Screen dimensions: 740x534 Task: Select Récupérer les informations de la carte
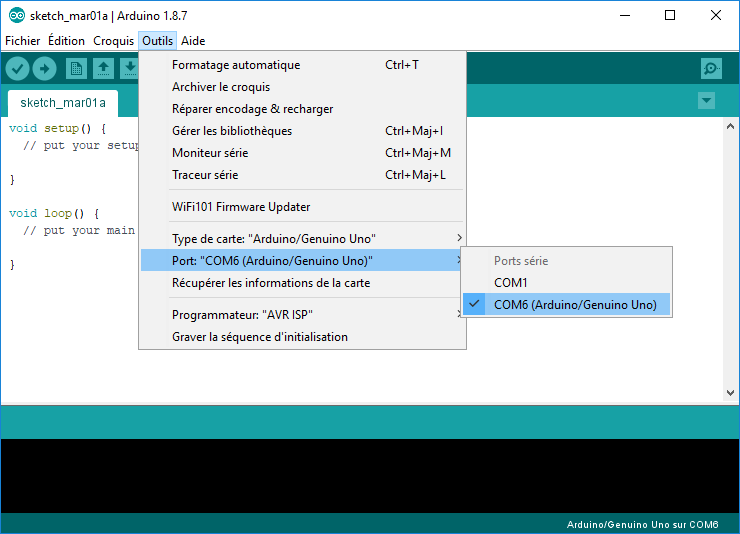(303, 283)
